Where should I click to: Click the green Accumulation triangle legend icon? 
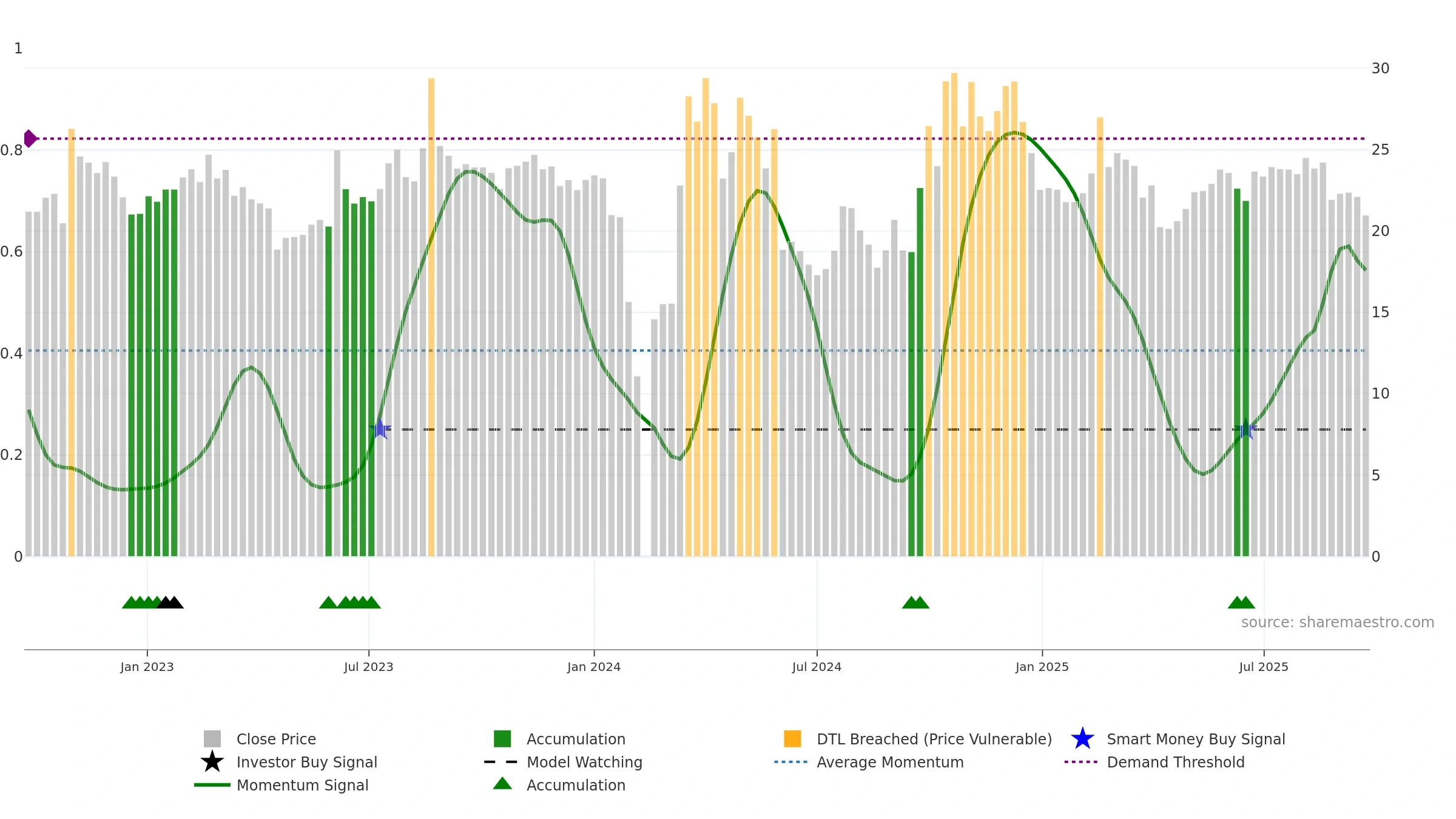pyautogui.click(x=502, y=784)
